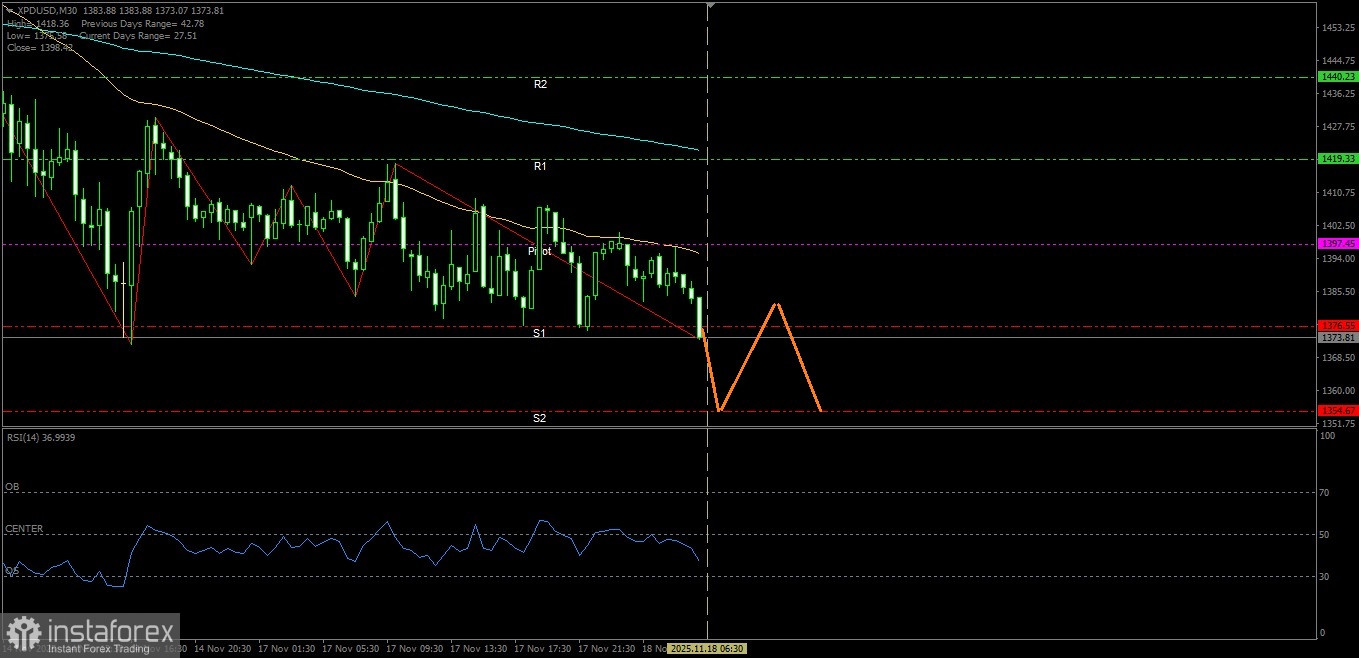Open the Pivot level line options
The width and height of the screenshot is (1359, 658).
tap(540, 252)
